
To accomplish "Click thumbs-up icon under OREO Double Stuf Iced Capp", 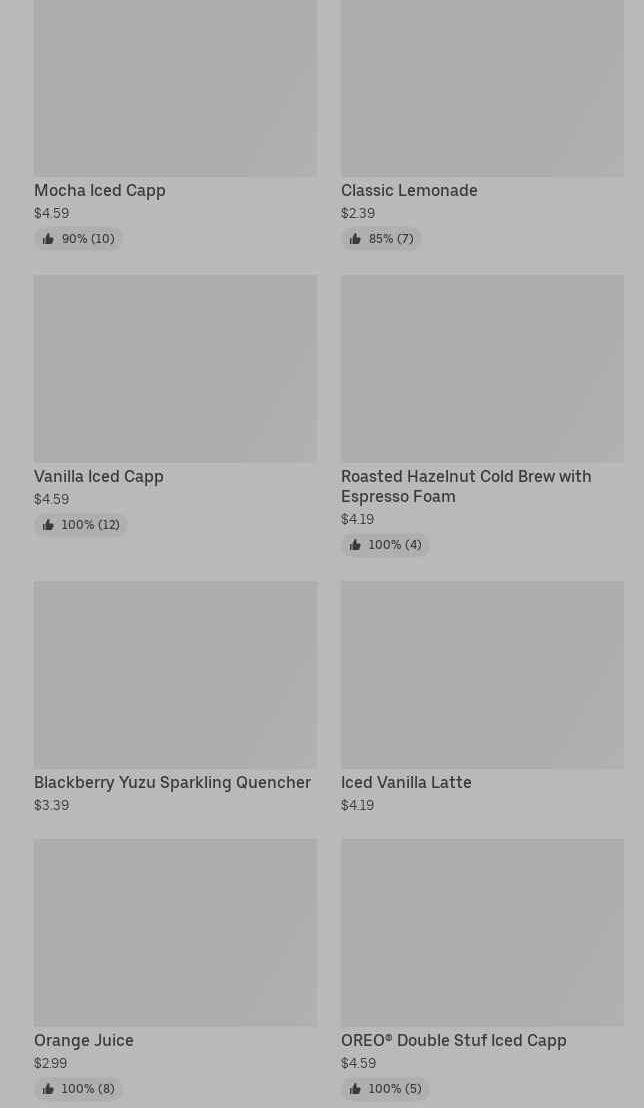I will pyautogui.click(x=355, y=1089).
